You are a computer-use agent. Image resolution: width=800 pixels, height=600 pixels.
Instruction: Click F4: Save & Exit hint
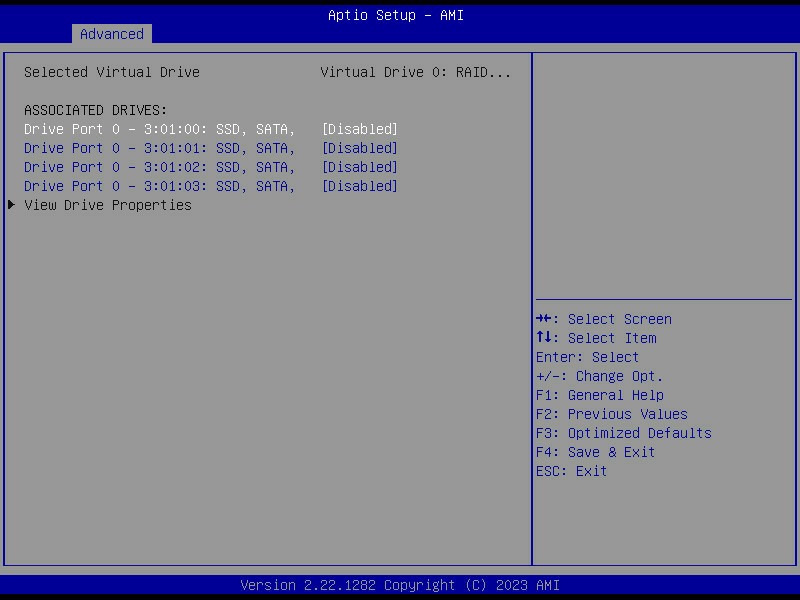click(595, 452)
